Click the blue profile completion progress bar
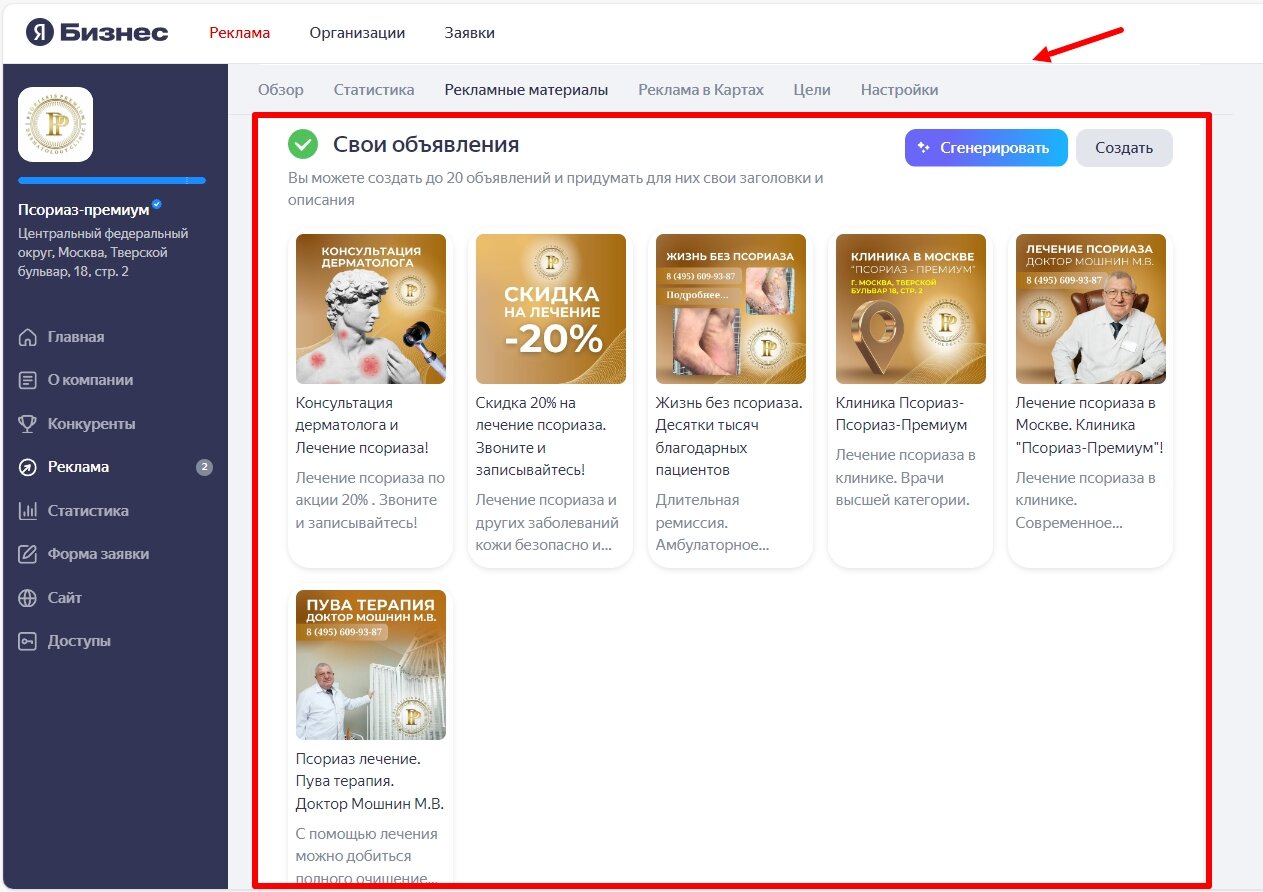Viewport: 1263px width, 892px height. pyautogui.click(x=112, y=180)
